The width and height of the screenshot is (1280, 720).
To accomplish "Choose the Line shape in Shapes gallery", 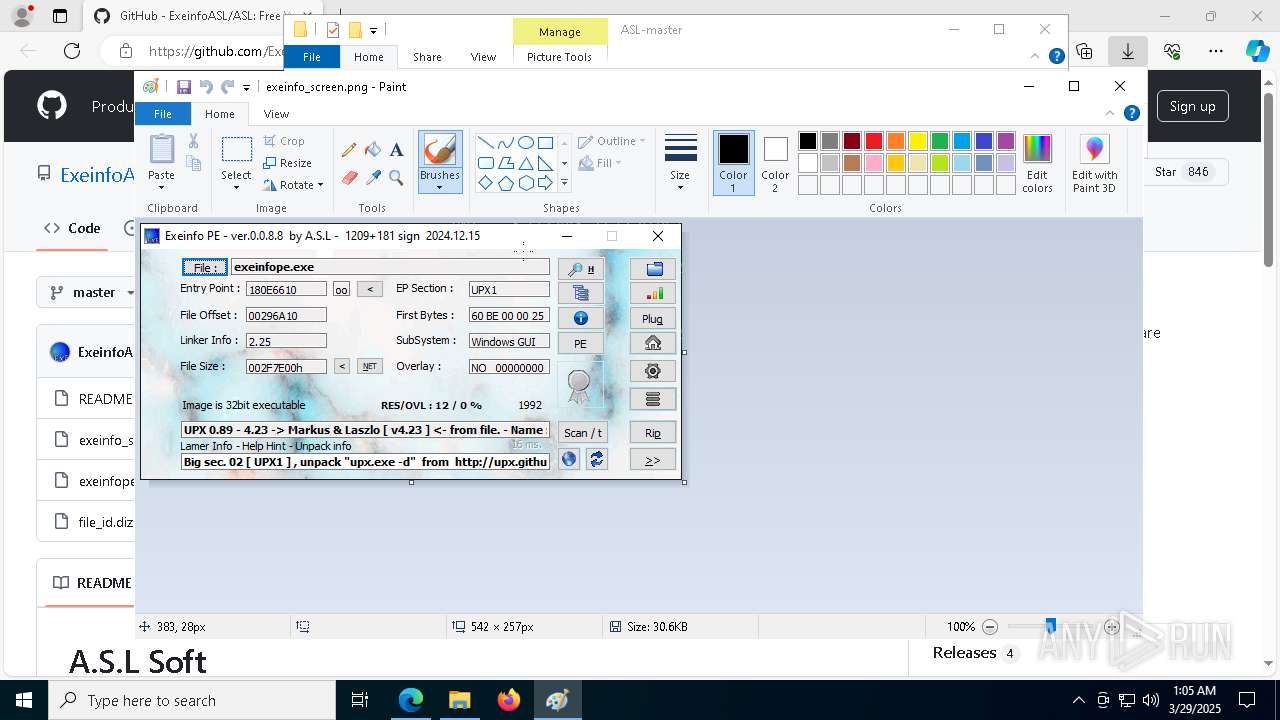I will 485,143.
